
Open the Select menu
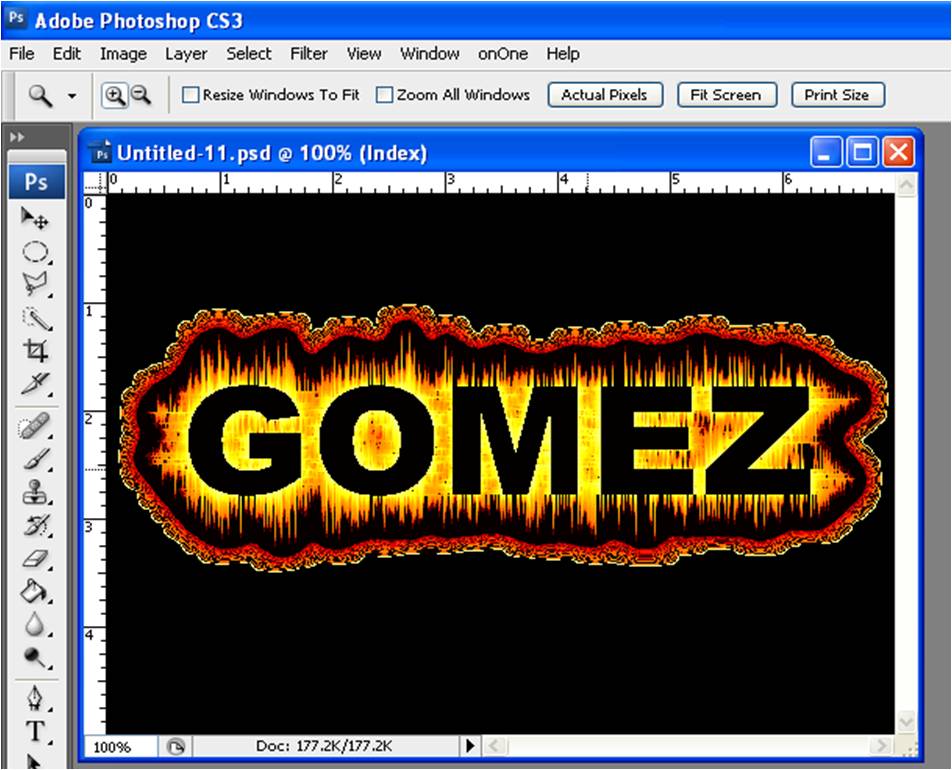coord(249,54)
